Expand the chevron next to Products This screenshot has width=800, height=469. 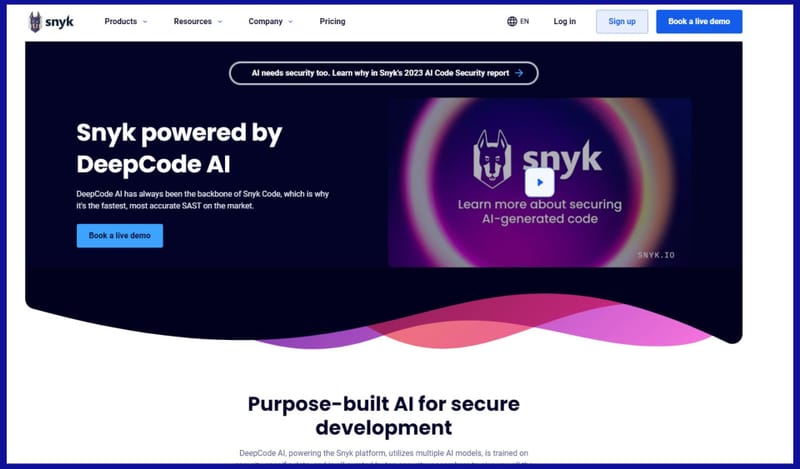(x=145, y=21)
